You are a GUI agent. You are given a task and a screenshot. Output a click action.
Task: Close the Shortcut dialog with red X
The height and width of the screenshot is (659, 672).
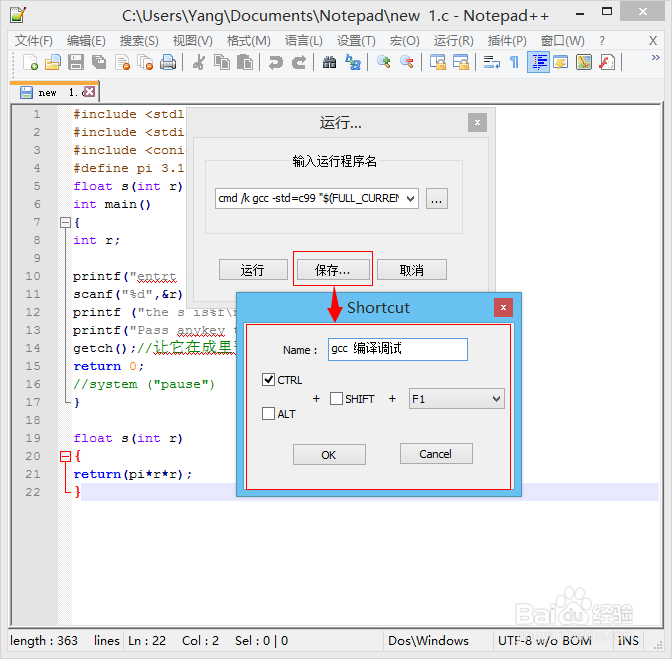[x=504, y=307]
